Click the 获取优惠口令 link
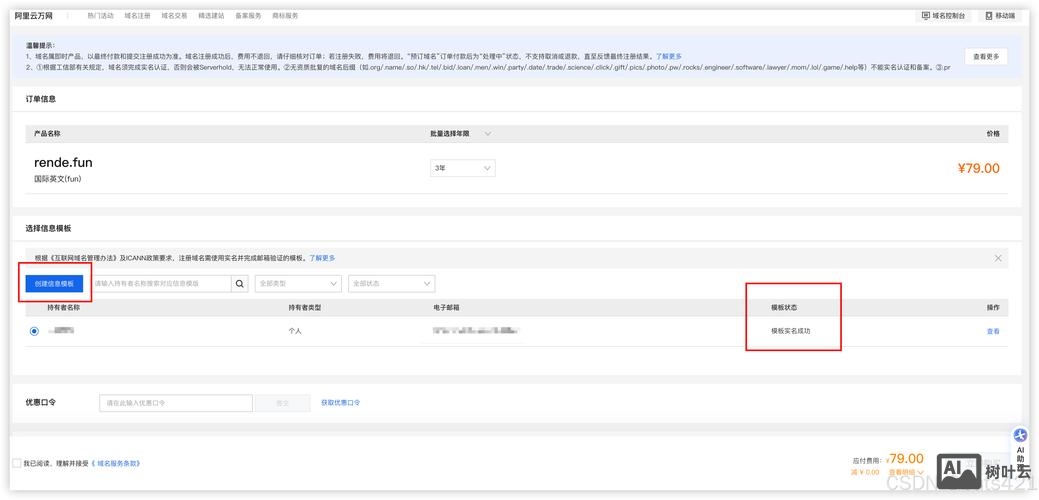The width and height of the screenshot is (1039, 500). click(x=341, y=403)
